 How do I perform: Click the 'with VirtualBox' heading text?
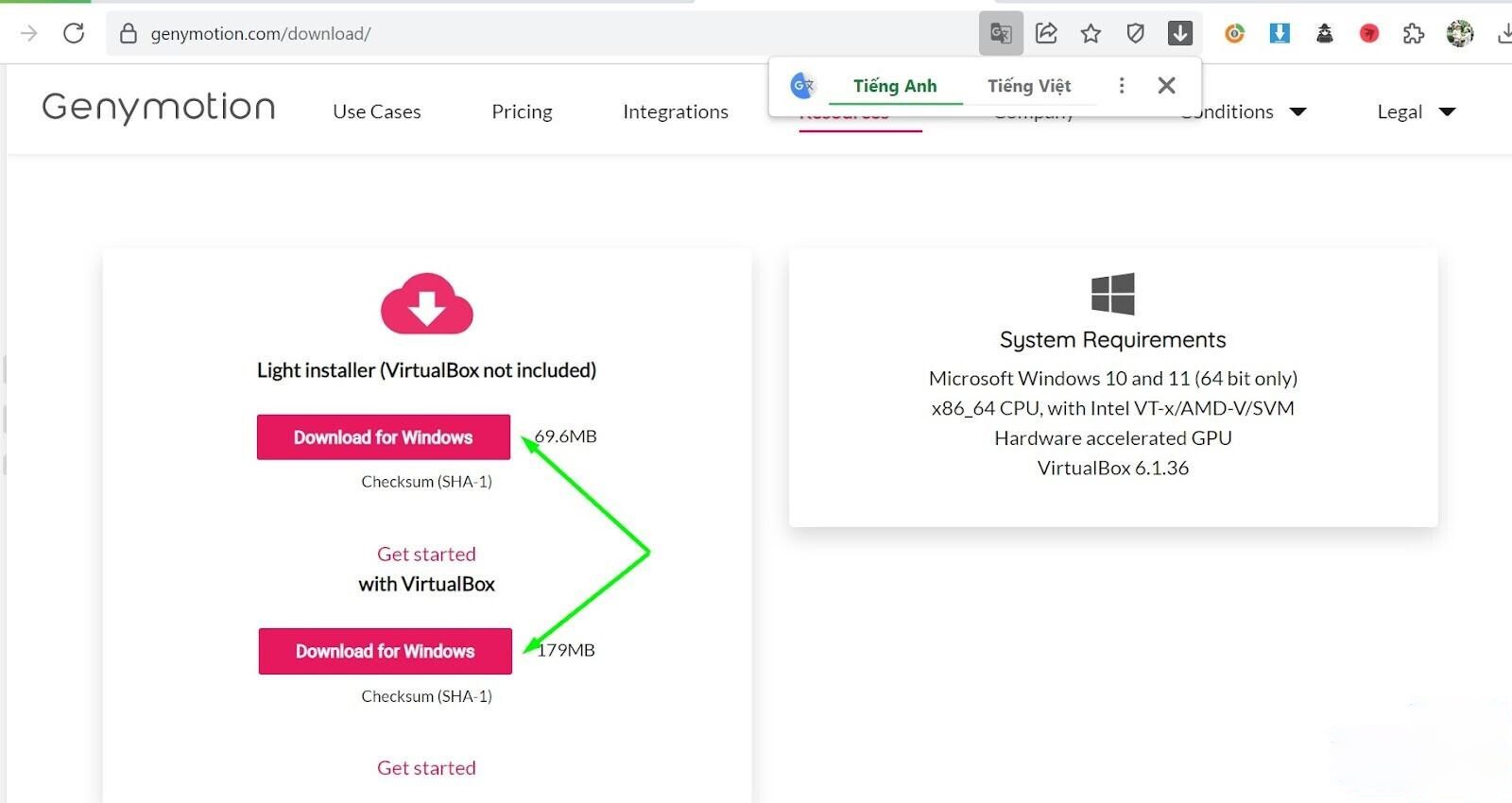tap(426, 585)
